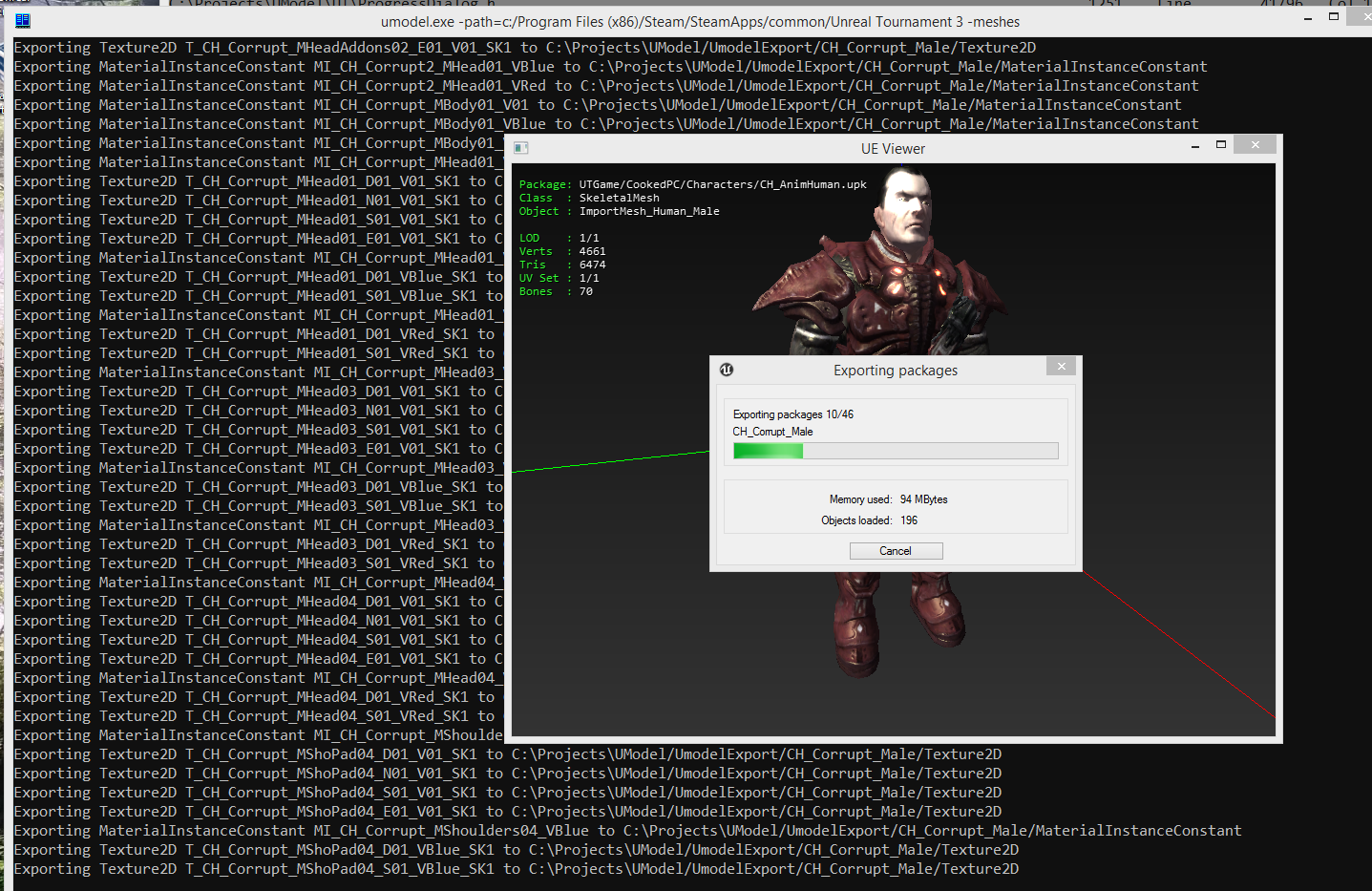Viewport: 1372px width, 891px height.
Task: Minimize the umodel.exe console window
Action: (1307, 17)
